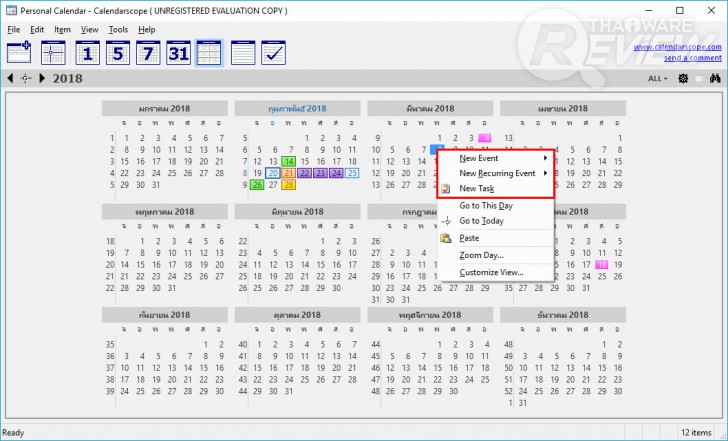Click the มกราคม 2018 (January) month header
Screen dimensions: 728x441
164,109
